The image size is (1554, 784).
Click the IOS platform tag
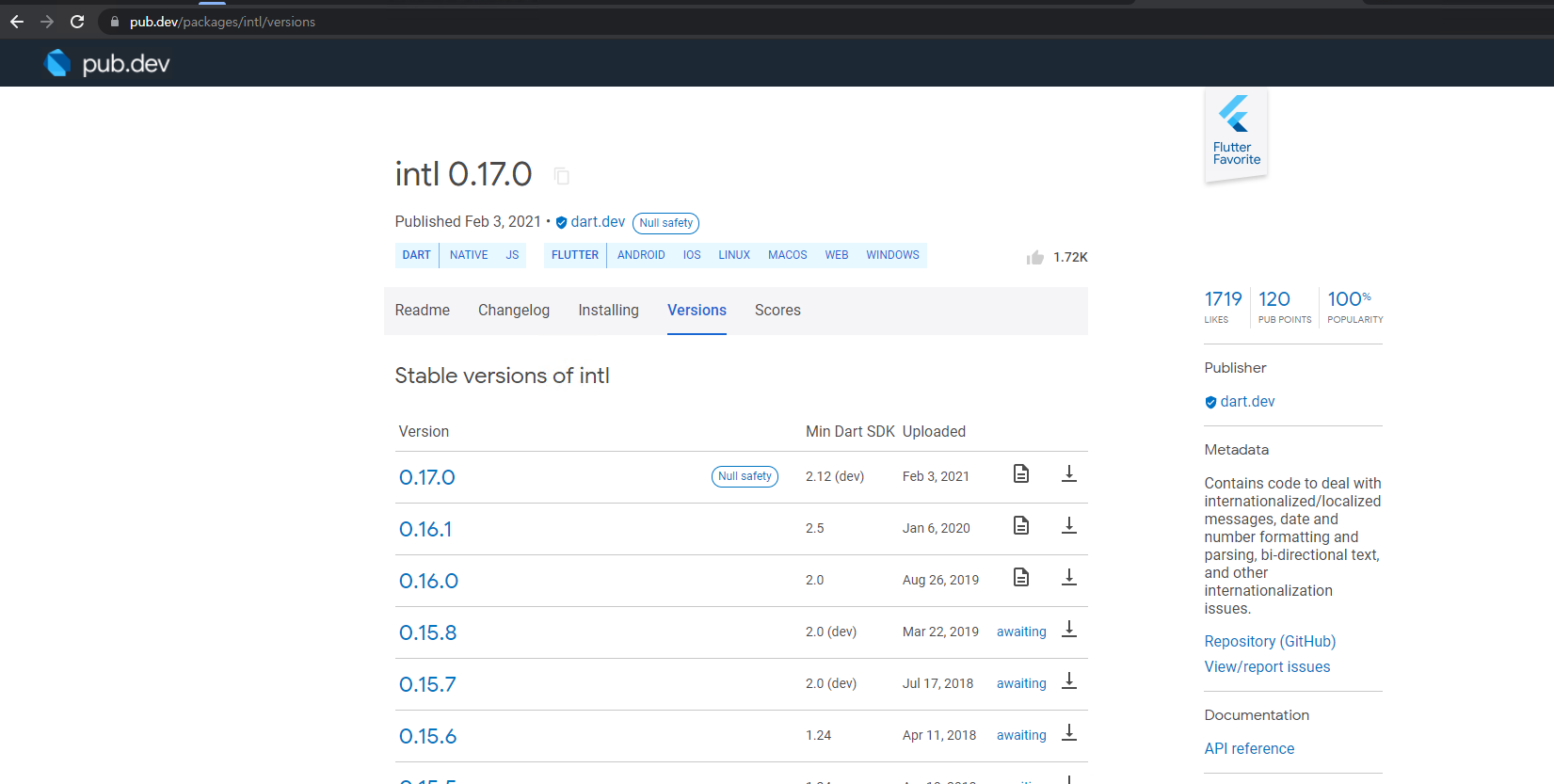692,255
